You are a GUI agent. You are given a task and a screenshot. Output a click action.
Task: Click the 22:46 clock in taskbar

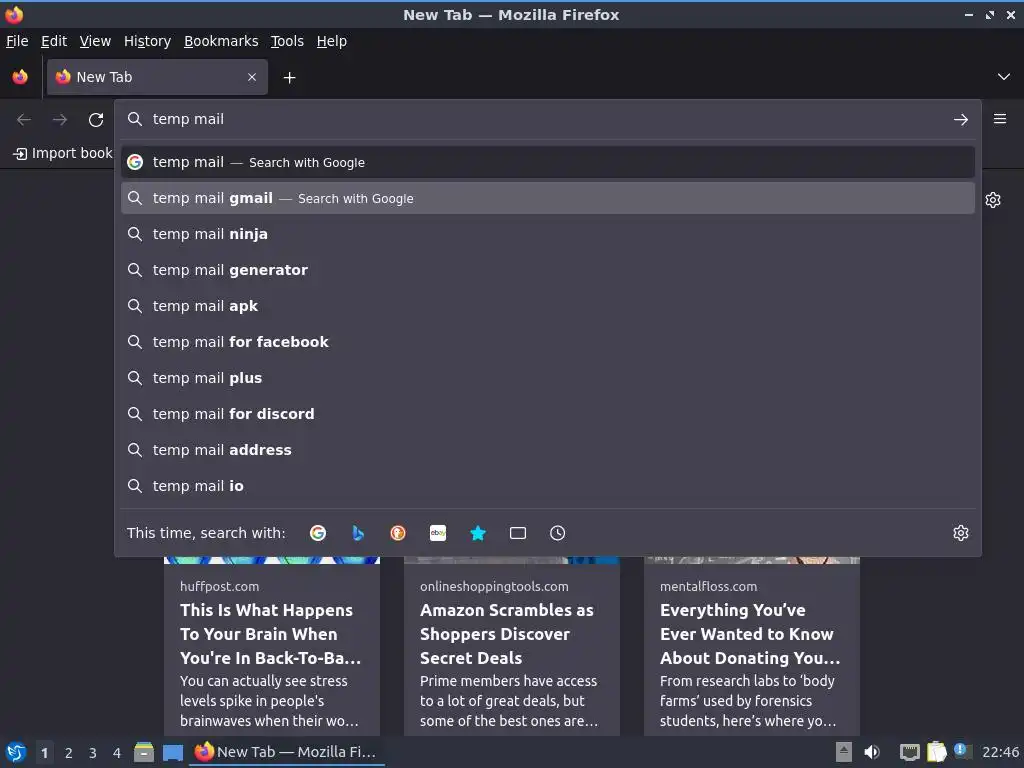(1000, 752)
